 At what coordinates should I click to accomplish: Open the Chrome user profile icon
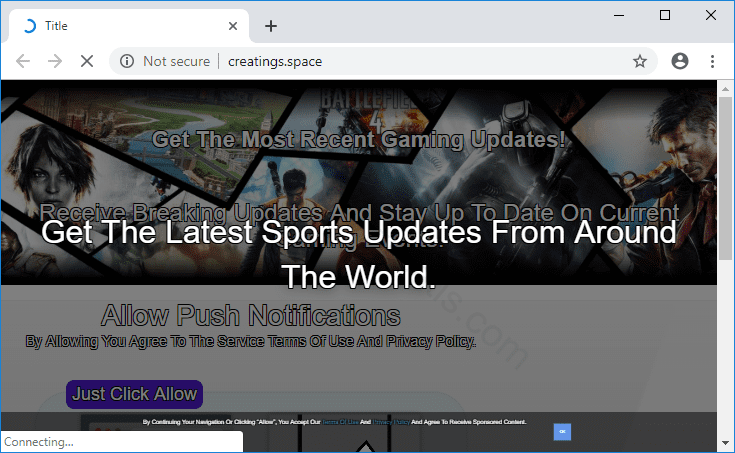pos(680,61)
